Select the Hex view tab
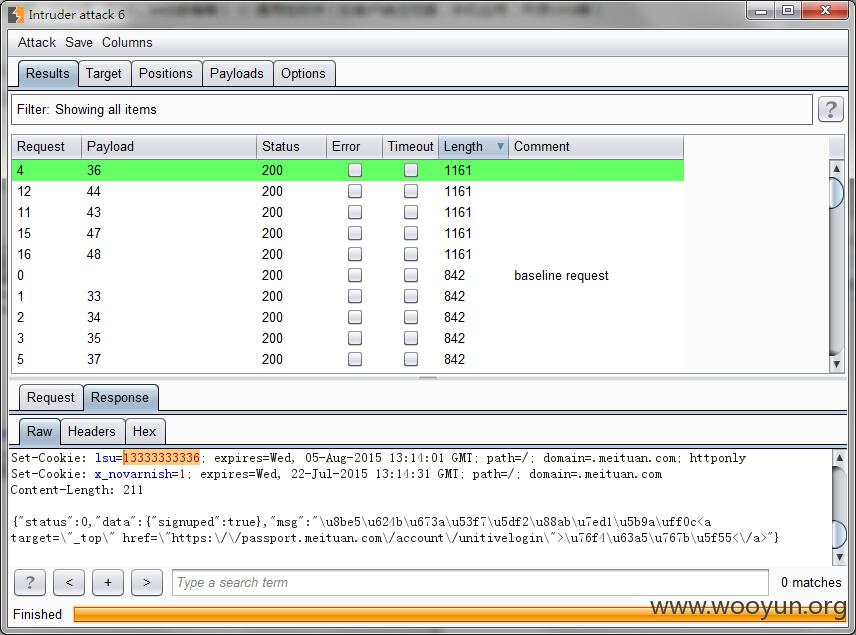The height and width of the screenshot is (635, 856). [x=145, y=431]
